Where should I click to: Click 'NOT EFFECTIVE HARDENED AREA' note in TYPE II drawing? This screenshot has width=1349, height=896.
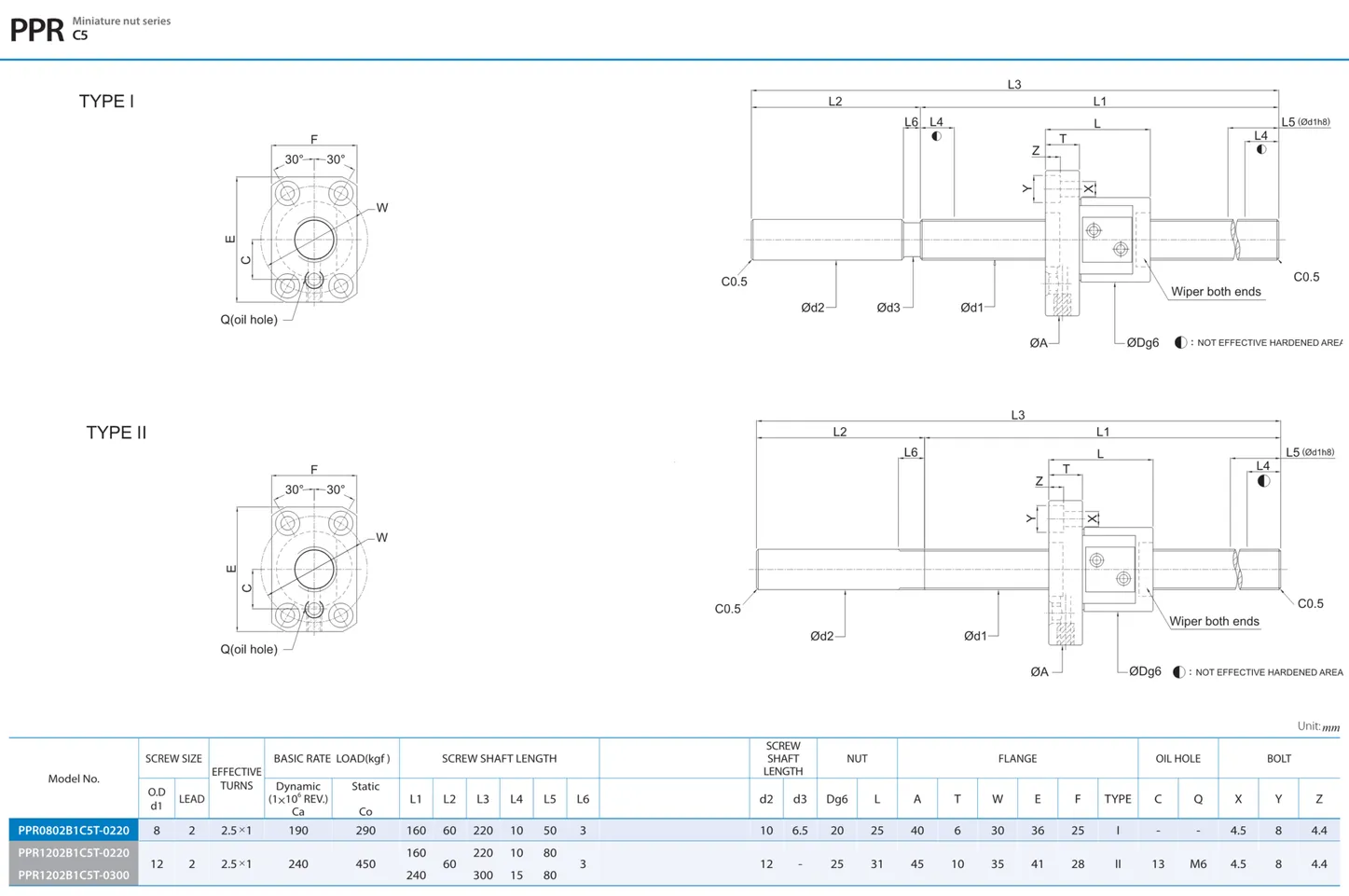pyautogui.click(x=1269, y=672)
